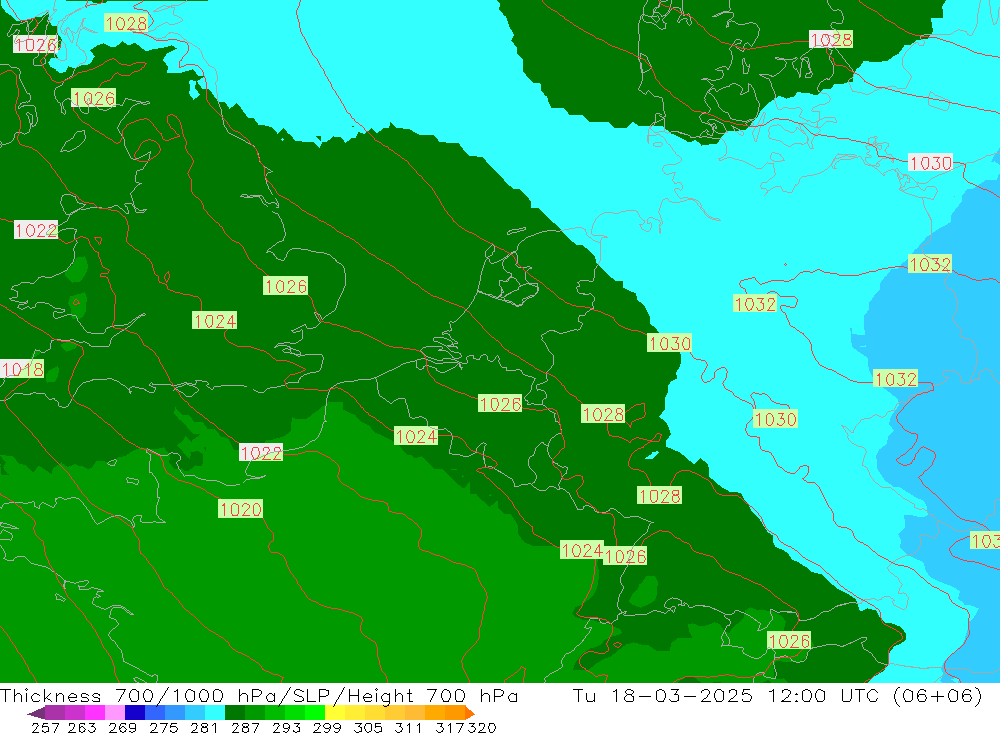Click the date 'Tu 18-03-2025 12:00 UTC (06+06)'
This screenshot has height=733, width=1000.
tap(777, 695)
